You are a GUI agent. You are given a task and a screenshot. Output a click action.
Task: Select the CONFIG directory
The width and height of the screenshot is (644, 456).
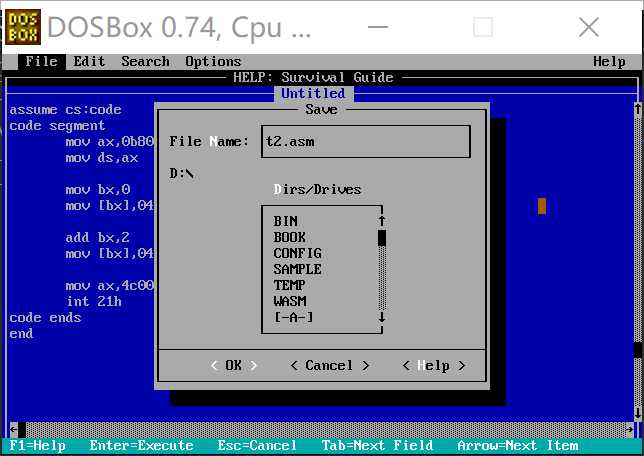click(x=297, y=253)
